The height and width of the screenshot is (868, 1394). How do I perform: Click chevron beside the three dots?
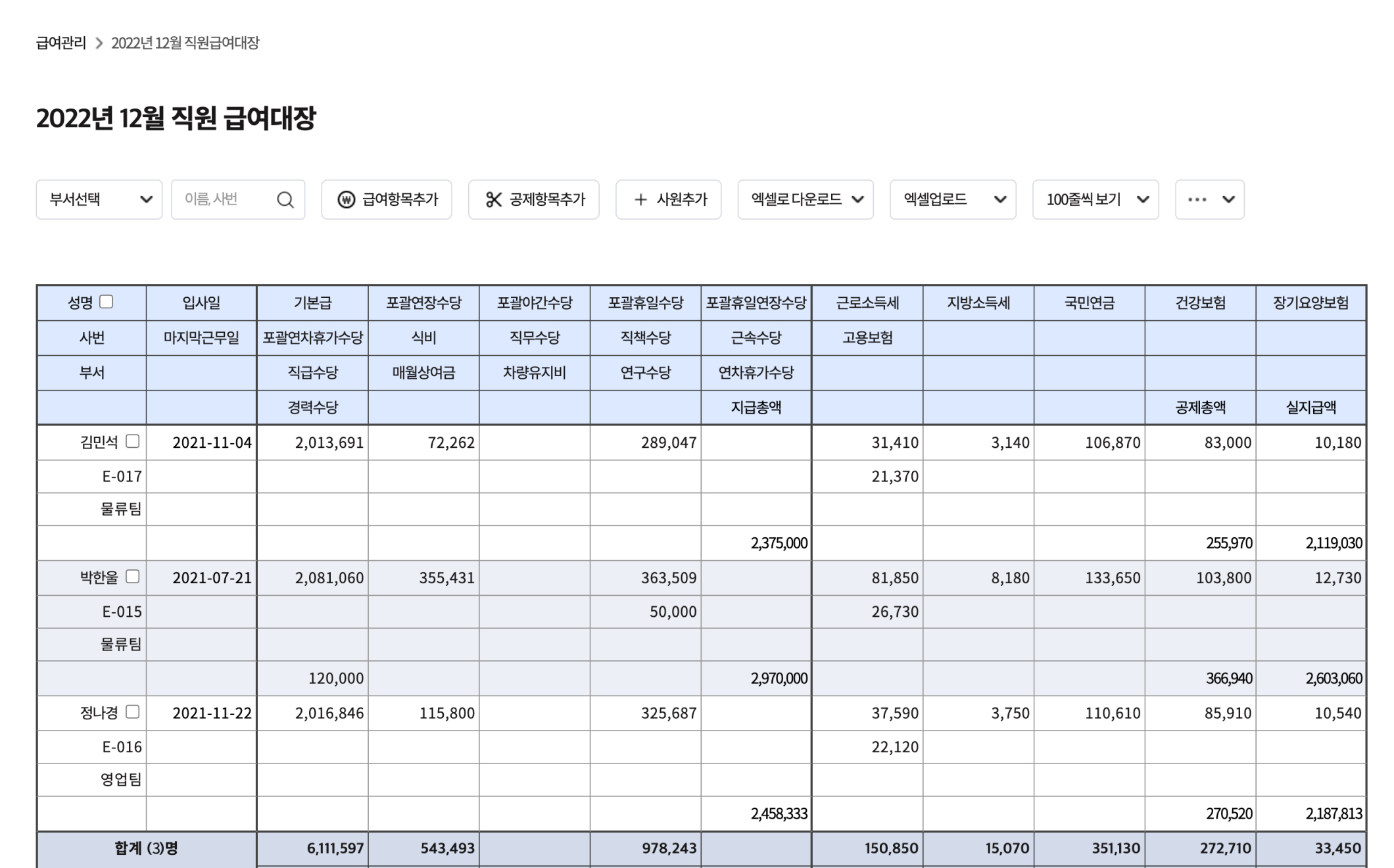click(x=1228, y=200)
